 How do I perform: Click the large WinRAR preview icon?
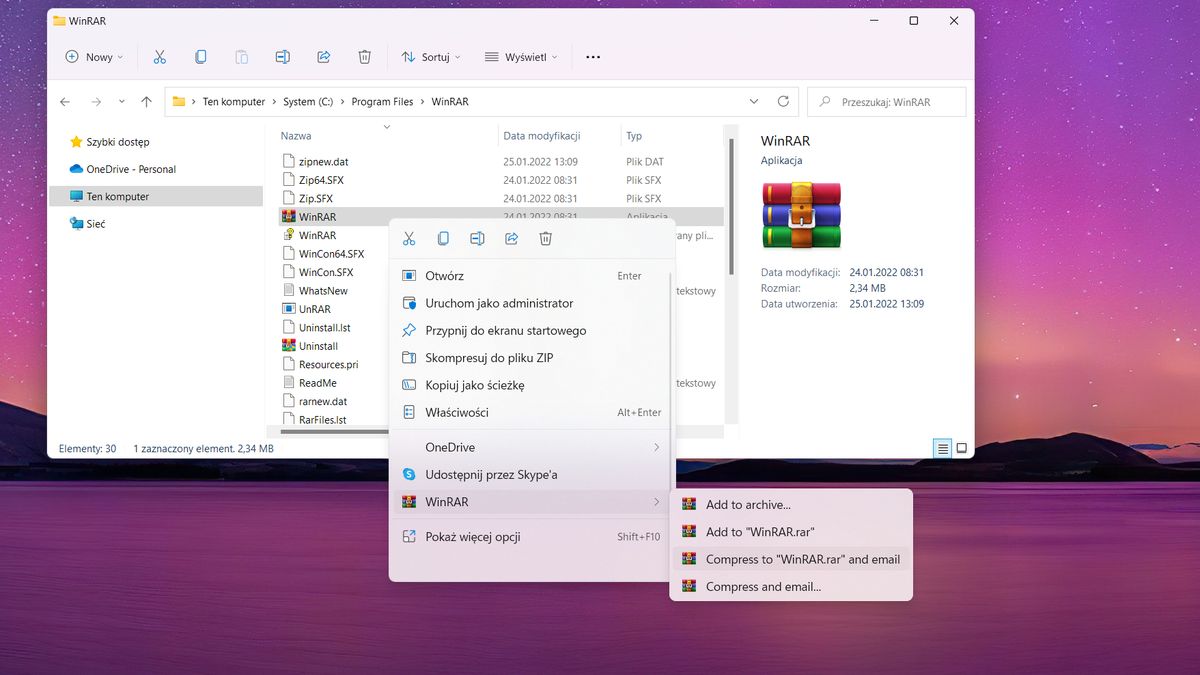801,215
